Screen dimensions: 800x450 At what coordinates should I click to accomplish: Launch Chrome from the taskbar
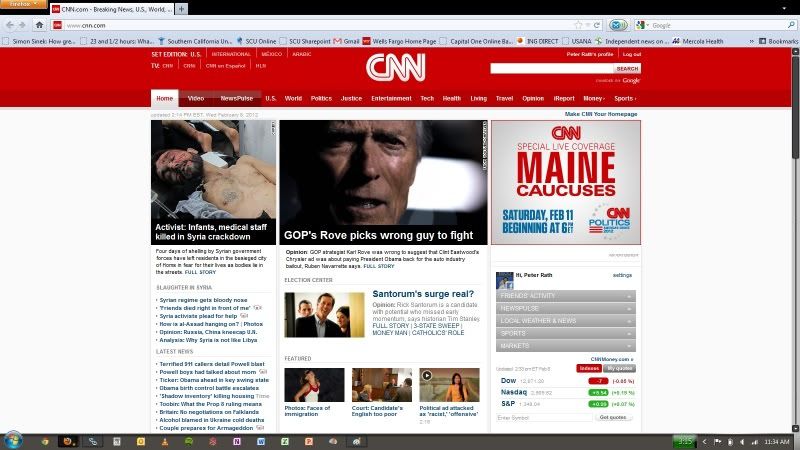(45, 441)
